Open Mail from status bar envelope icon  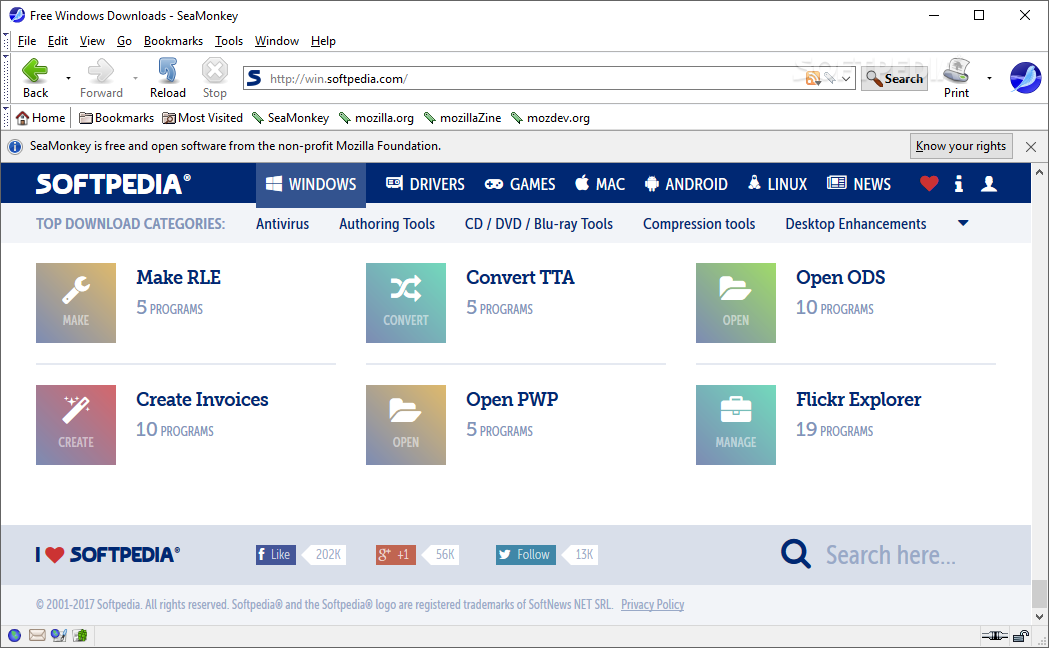(37, 635)
